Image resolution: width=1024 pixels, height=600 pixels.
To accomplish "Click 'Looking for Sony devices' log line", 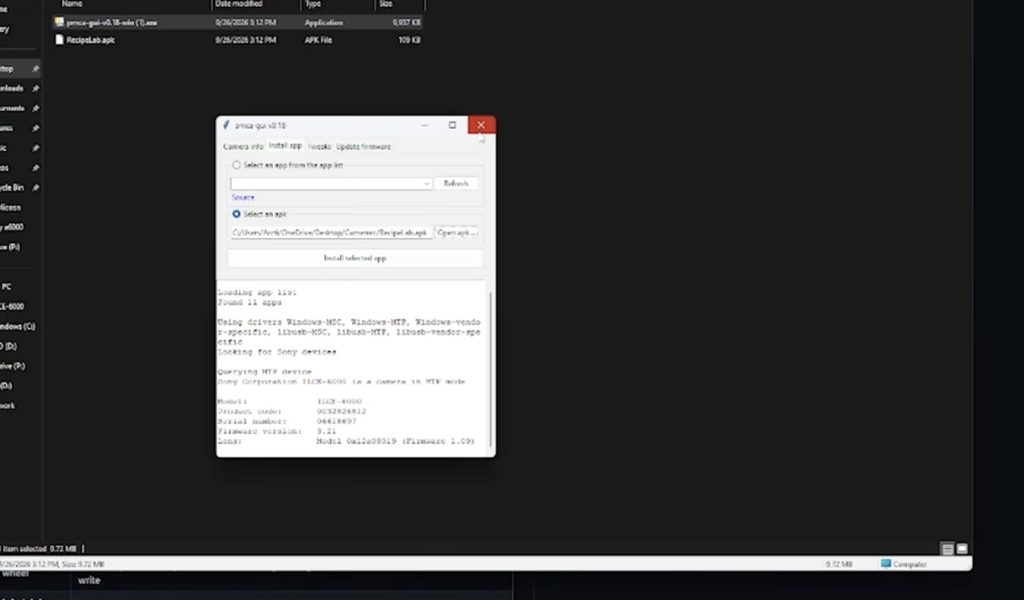I will (x=277, y=352).
